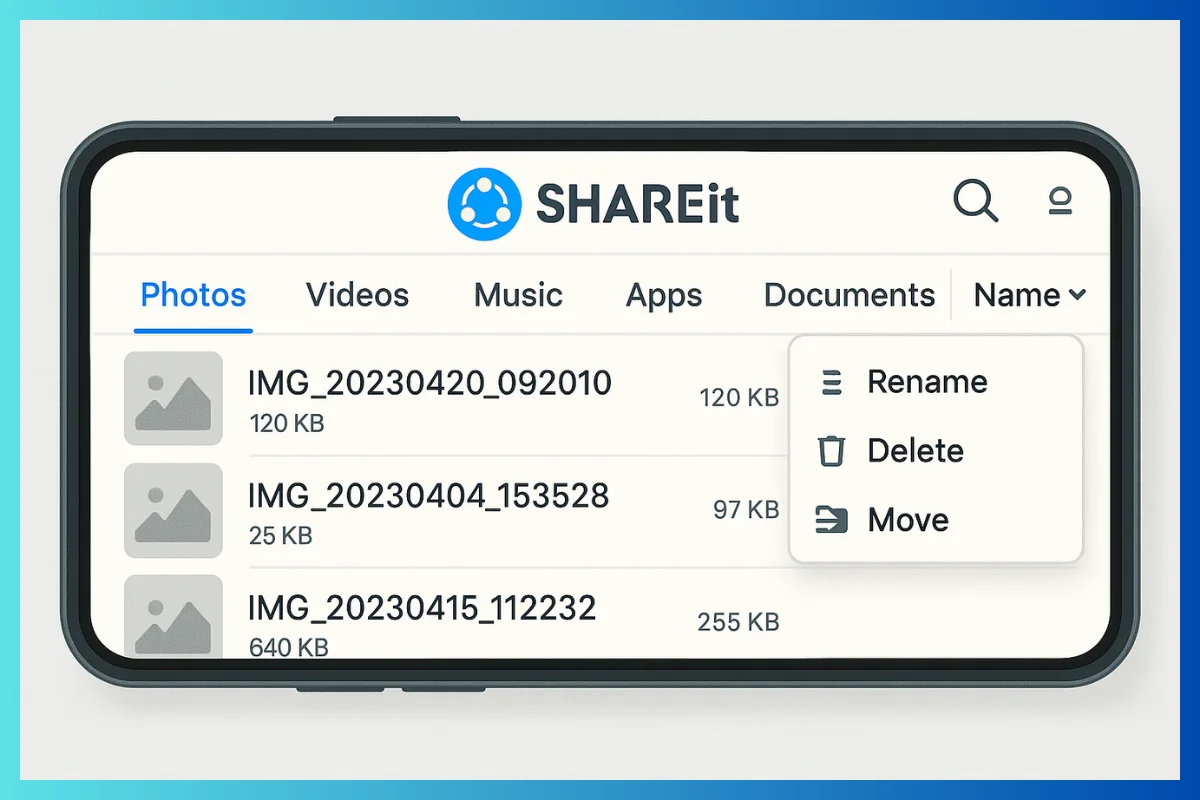Open thumbnail of IMG_20230404_153528

173,511
